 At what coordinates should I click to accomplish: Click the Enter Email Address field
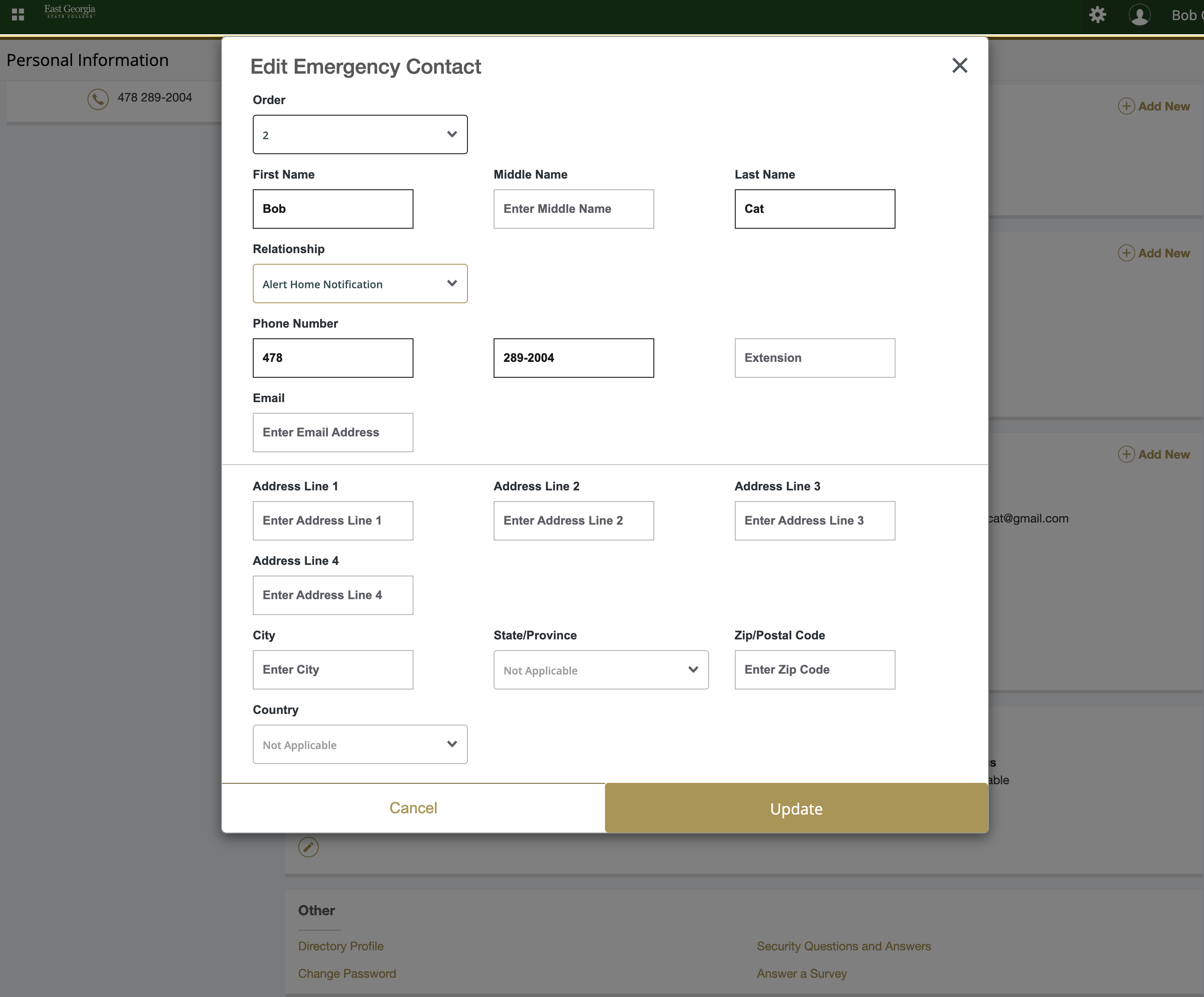point(332,433)
